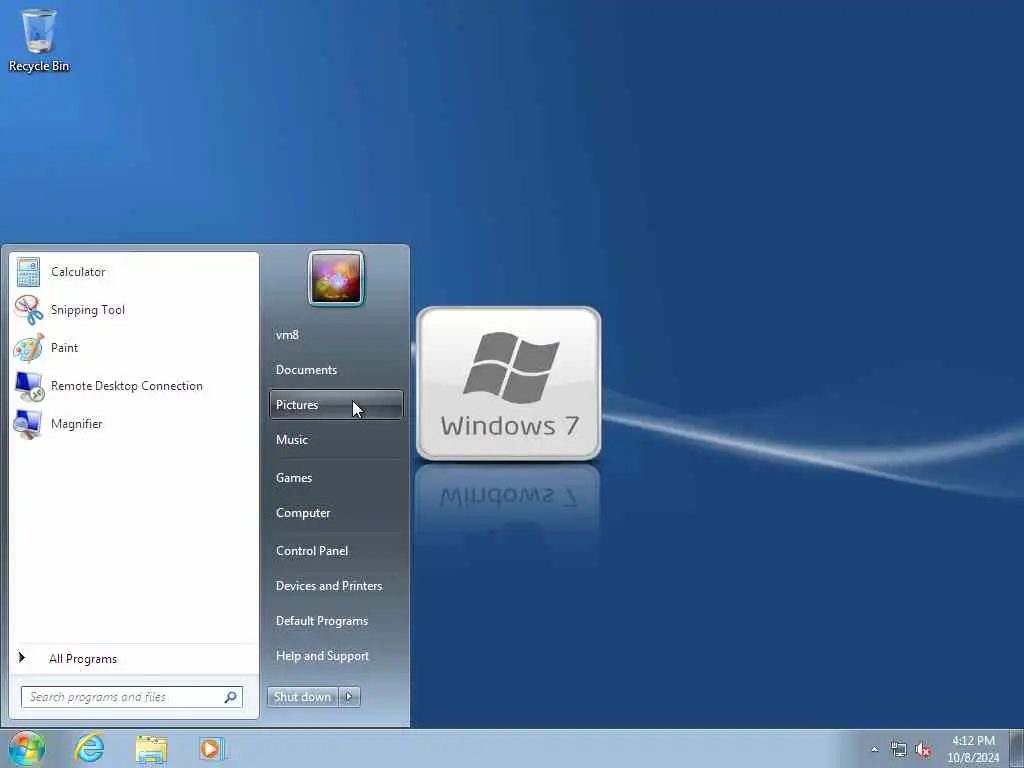Open Control Panel
Image resolution: width=1024 pixels, height=768 pixels.
pos(336,551)
